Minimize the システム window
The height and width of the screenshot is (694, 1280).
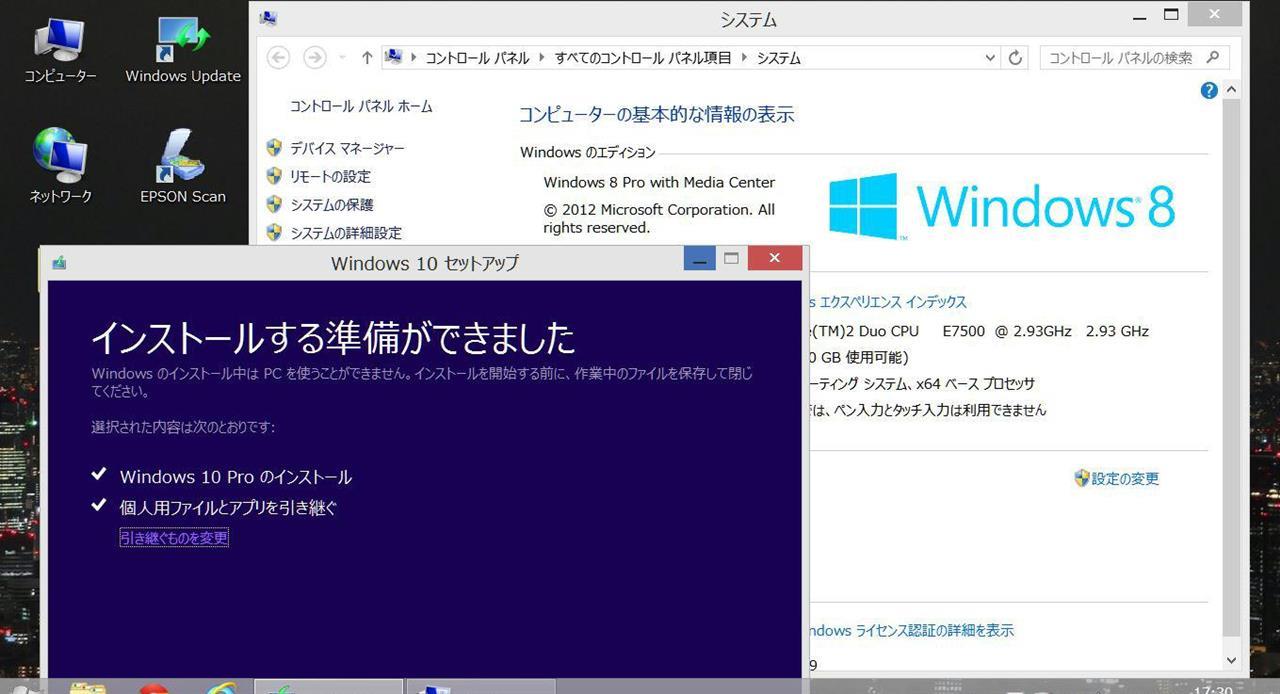1140,17
